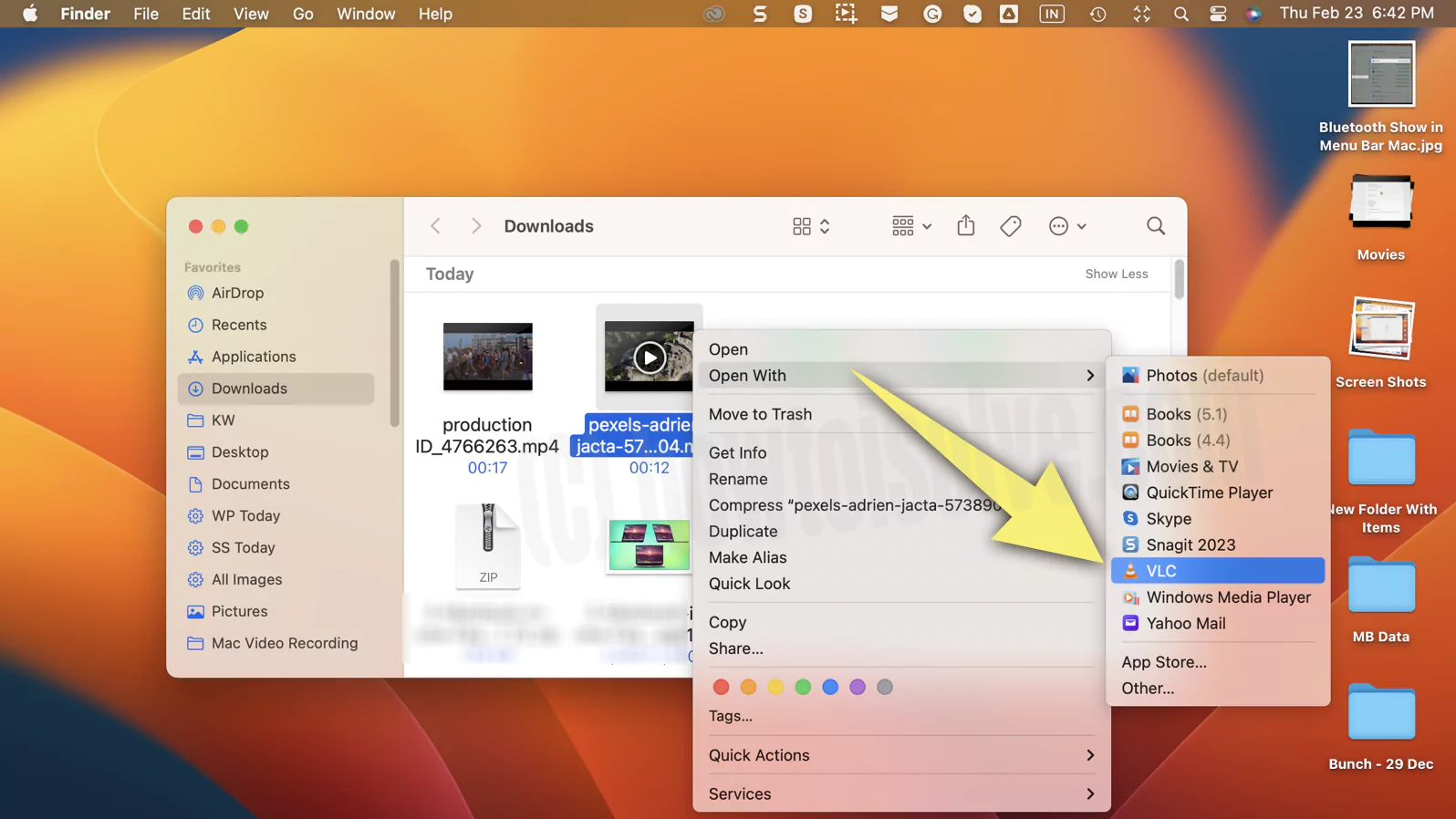Select Applications in the sidebar
This screenshot has height=819, width=1456.
(x=276, y=357)
